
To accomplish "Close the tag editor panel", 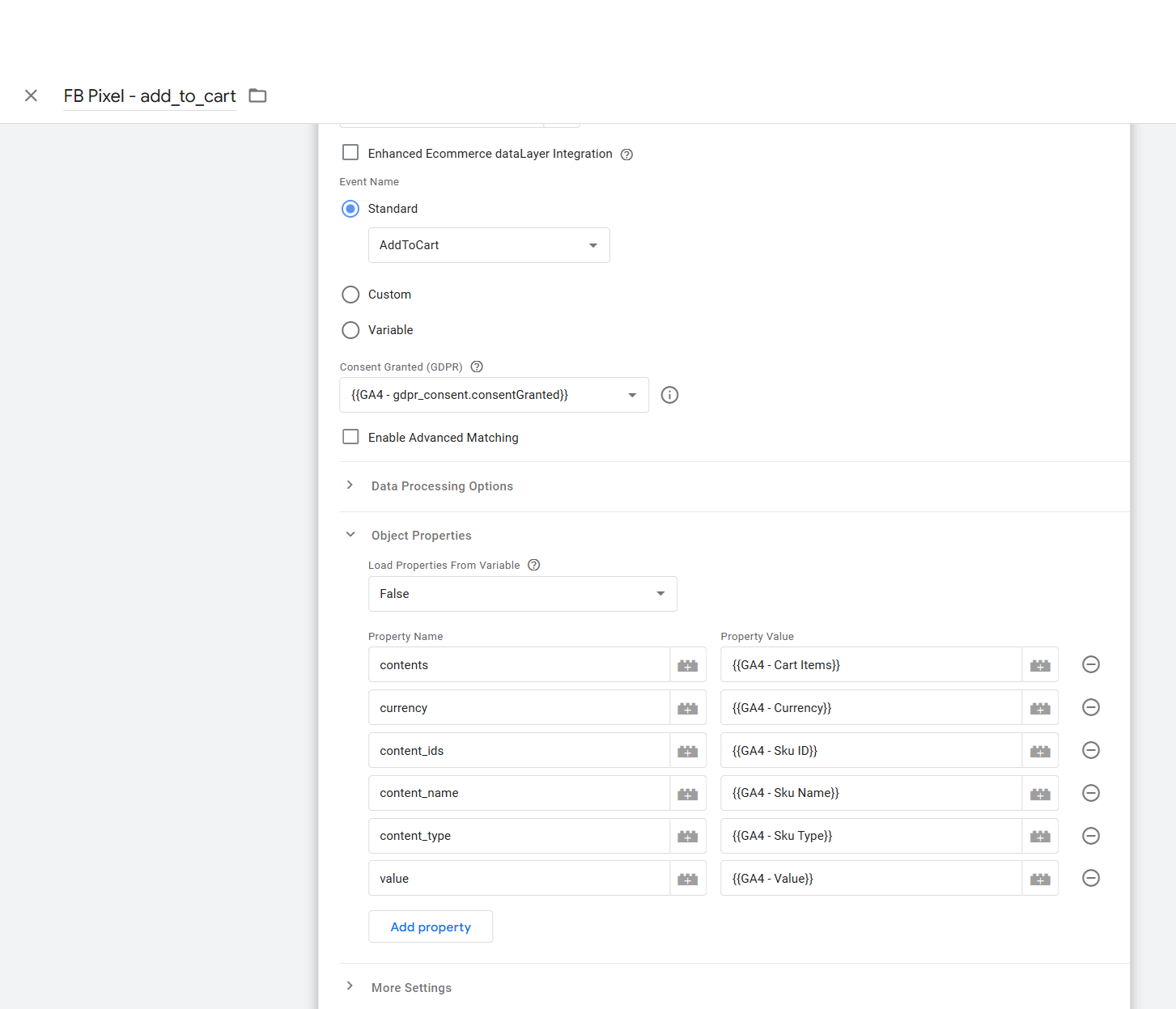I will pyautogui.click(x=31, y=95).
